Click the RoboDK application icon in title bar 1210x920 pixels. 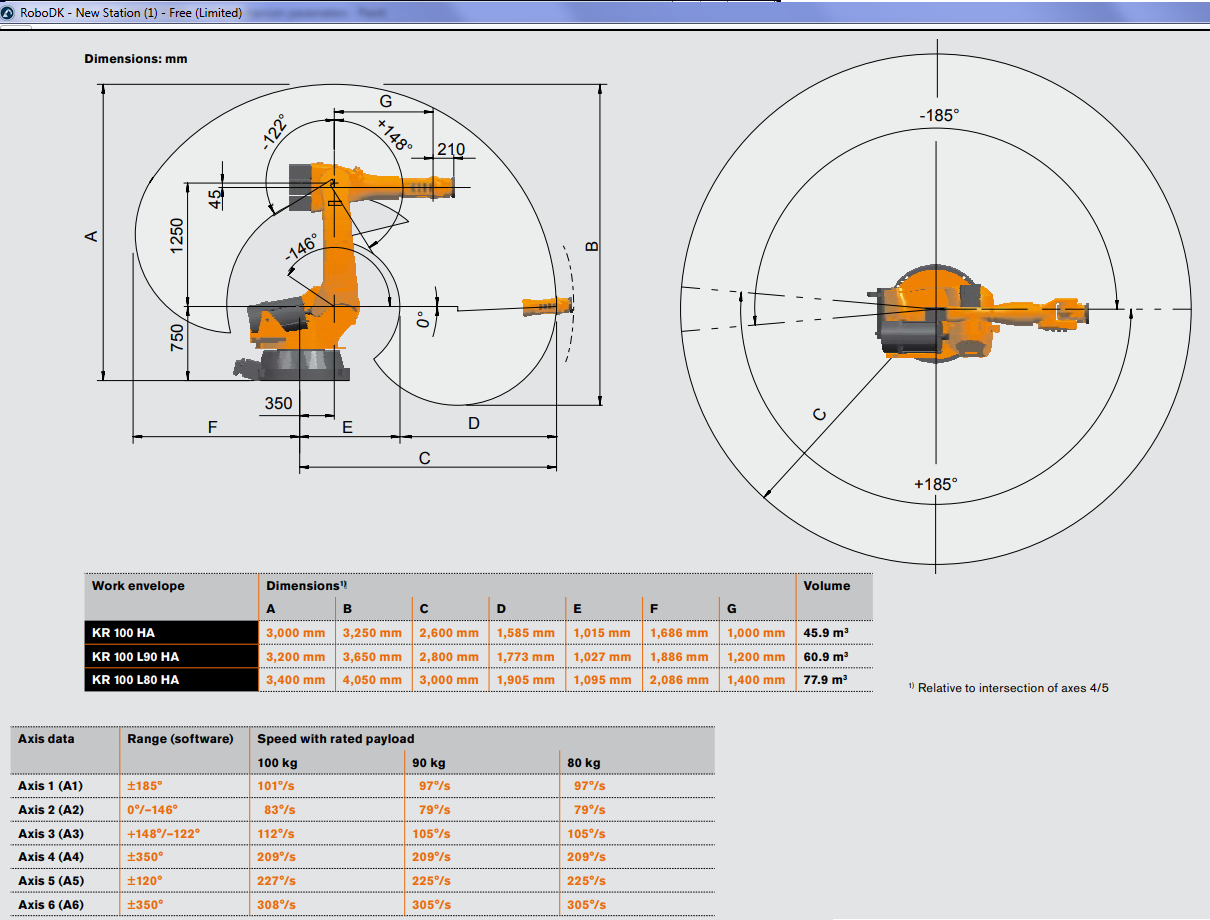pos(9,13)
